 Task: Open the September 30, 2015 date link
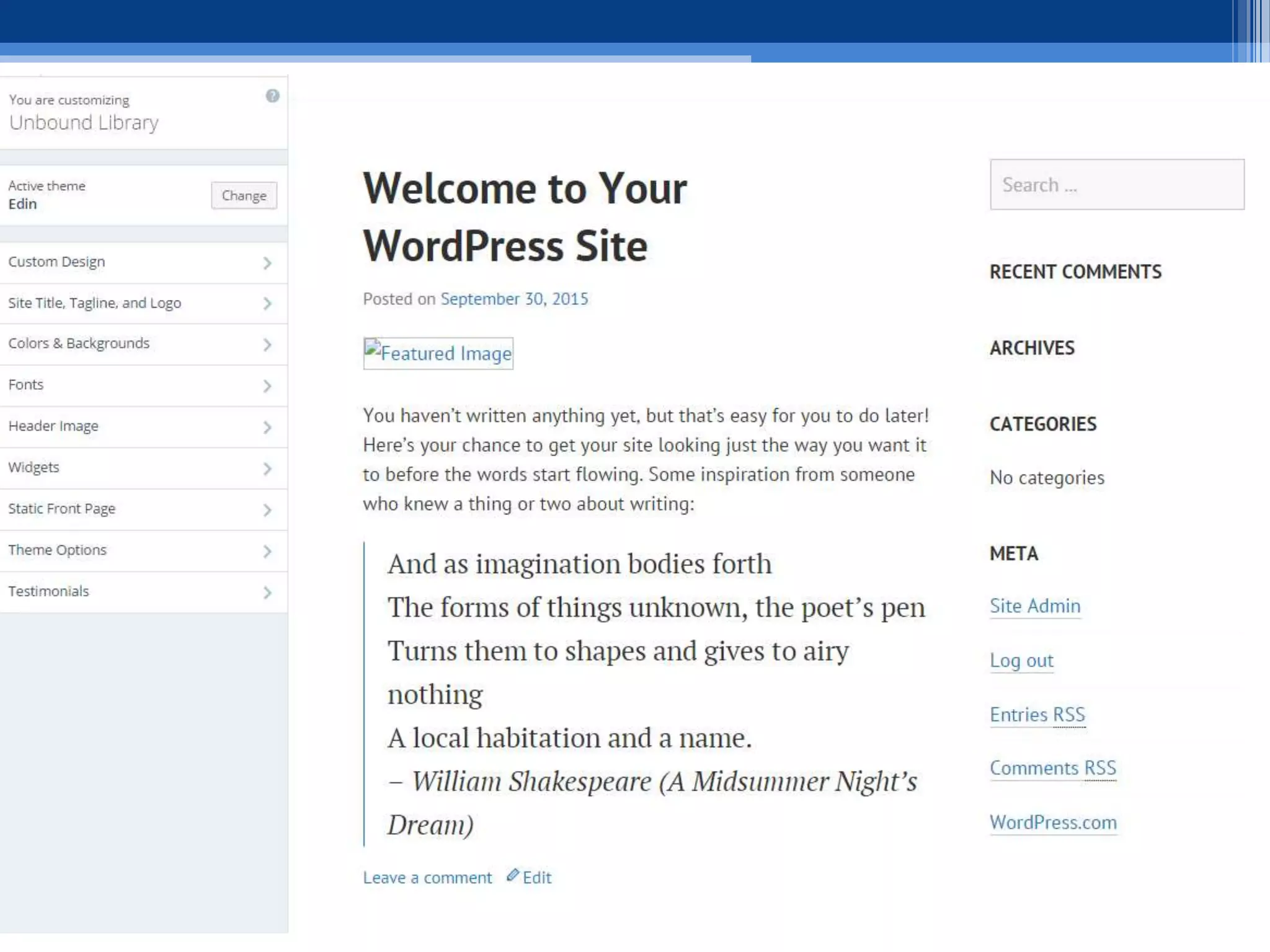pos(514,299)
